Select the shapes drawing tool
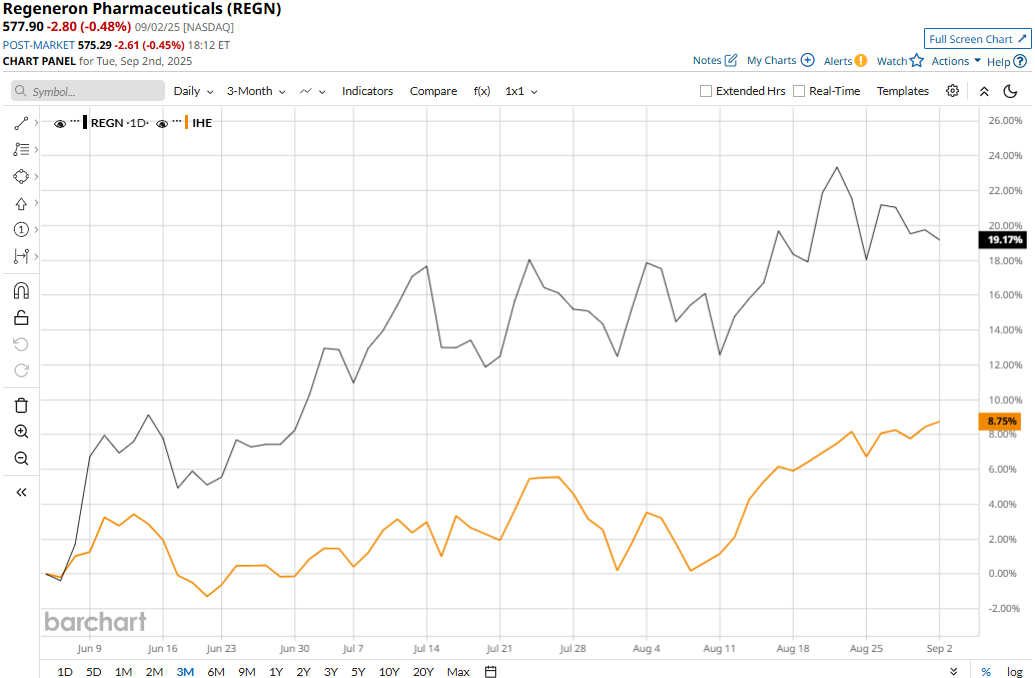Image resolution: width=1035 pixels, height=678 pixels. [21, 176]
